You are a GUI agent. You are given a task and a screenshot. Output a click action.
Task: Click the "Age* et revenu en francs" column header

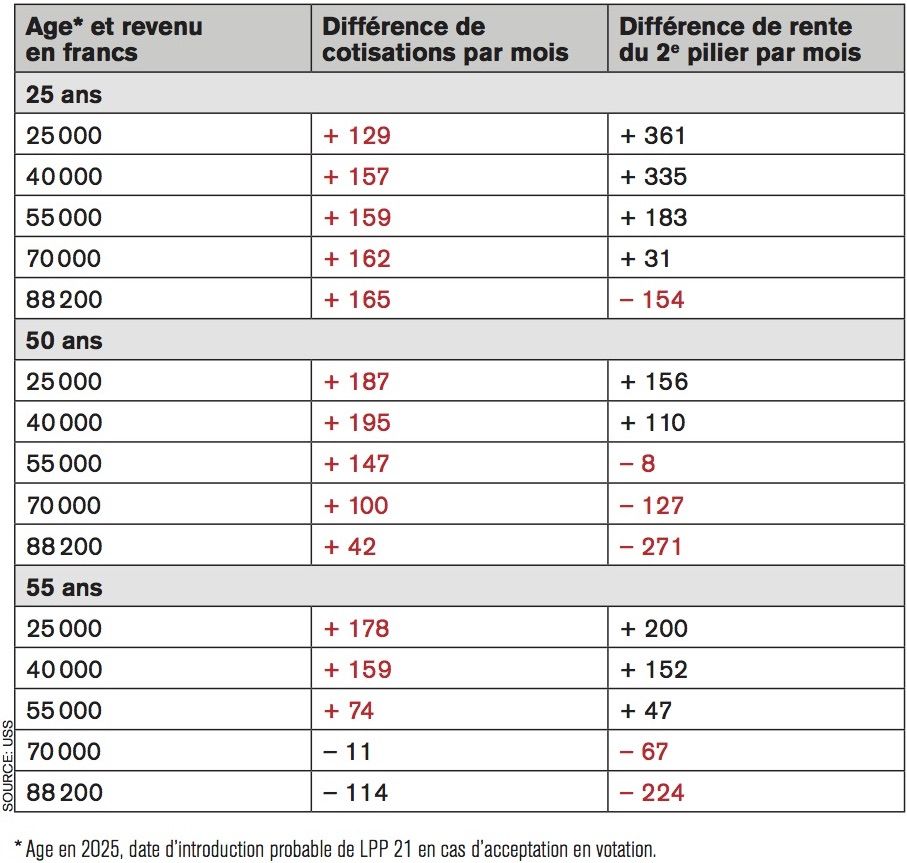point(114,39)
